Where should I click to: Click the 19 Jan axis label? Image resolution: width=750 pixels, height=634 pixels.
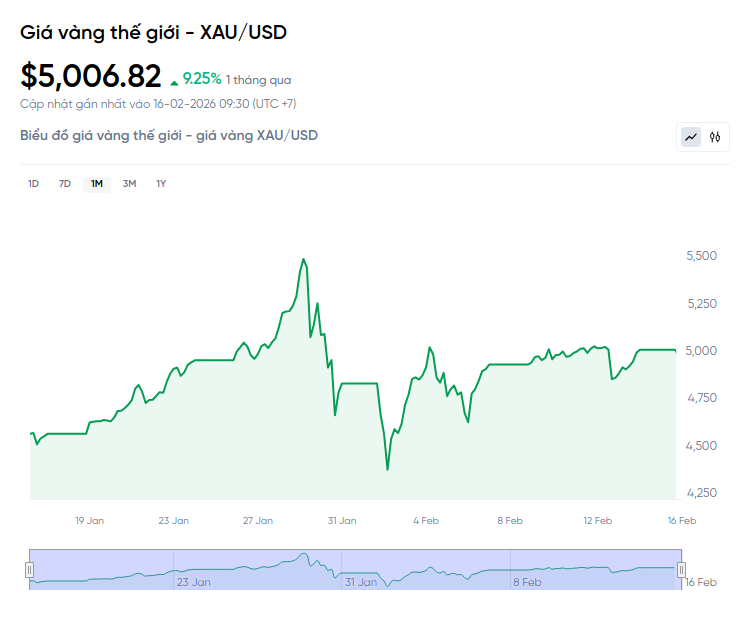pos(90,520)
